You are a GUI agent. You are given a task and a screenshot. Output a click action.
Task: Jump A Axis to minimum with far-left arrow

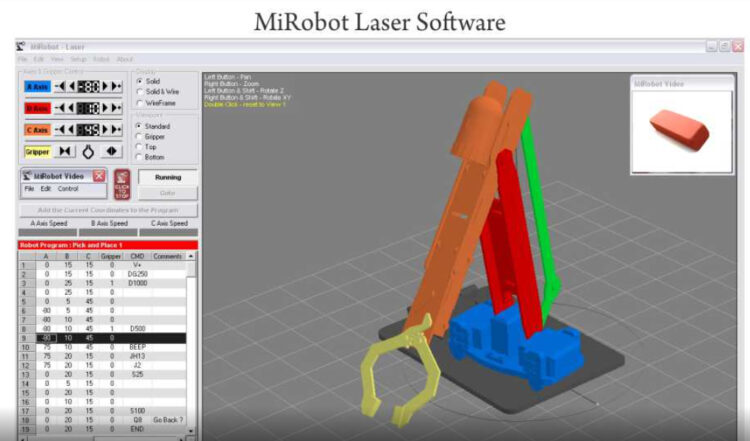coord(59,86)
